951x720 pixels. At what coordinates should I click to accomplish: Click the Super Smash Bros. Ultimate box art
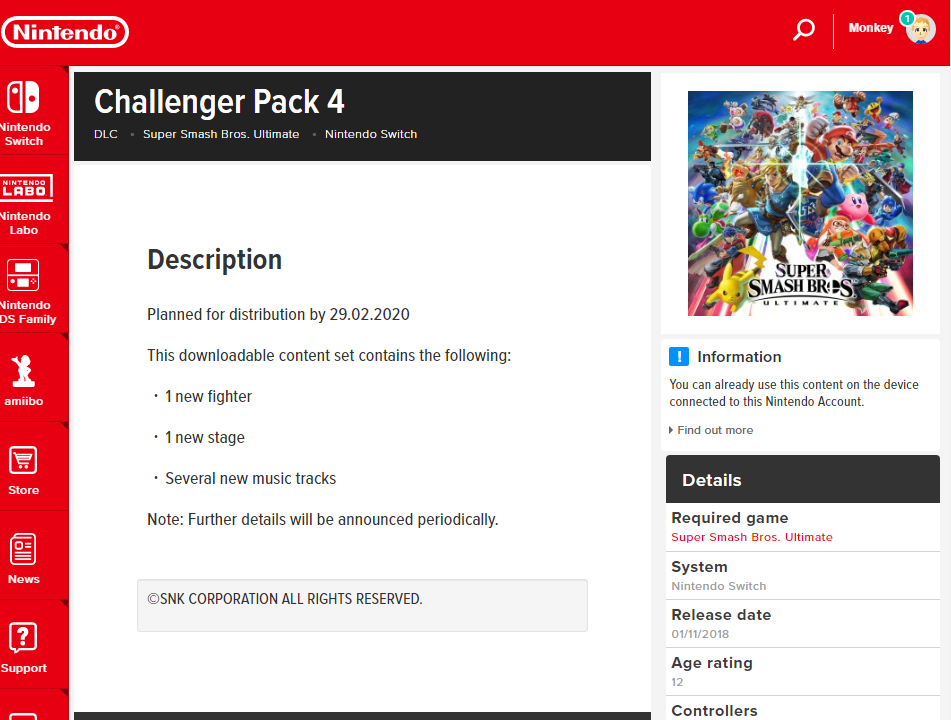tap(800, 203)
